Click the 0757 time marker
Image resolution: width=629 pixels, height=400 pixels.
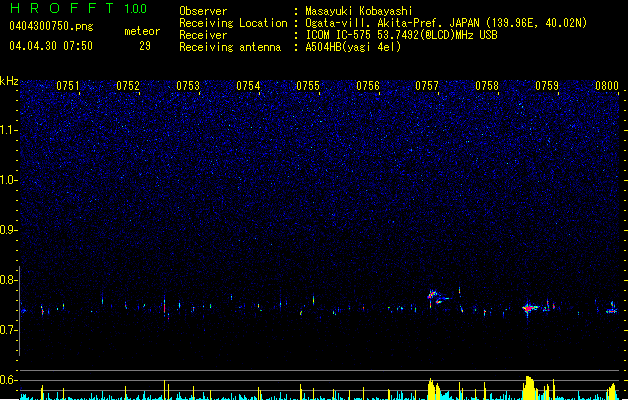[x=427, y=86]
